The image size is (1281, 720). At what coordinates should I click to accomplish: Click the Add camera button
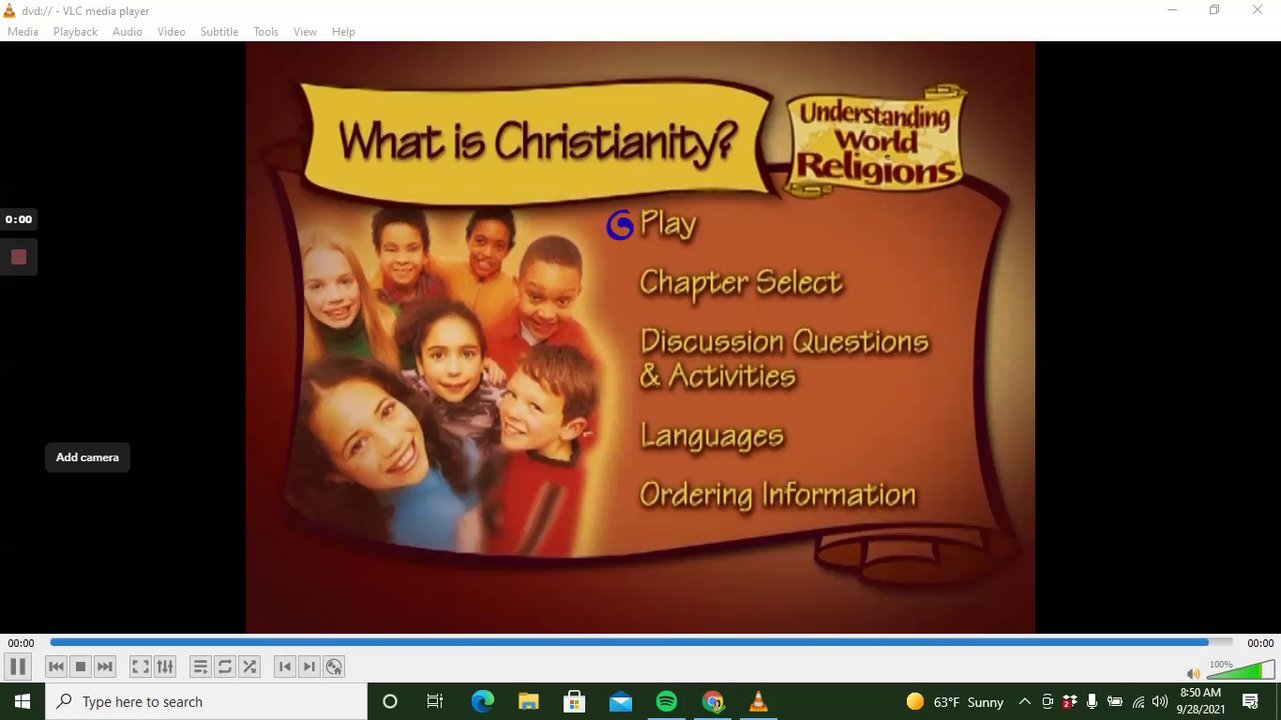[87, 457]
